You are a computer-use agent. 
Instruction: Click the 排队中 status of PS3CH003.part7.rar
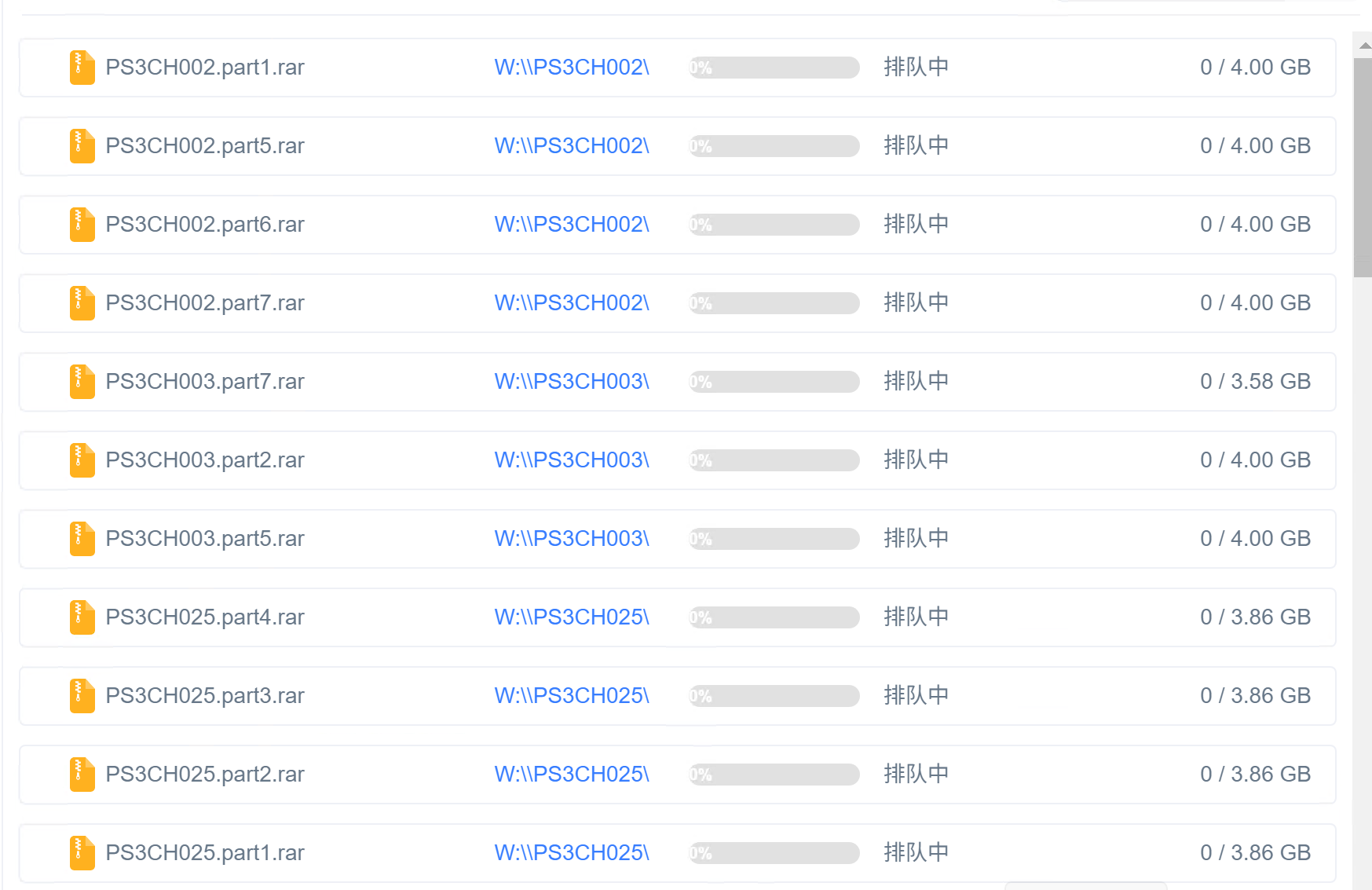916,382
